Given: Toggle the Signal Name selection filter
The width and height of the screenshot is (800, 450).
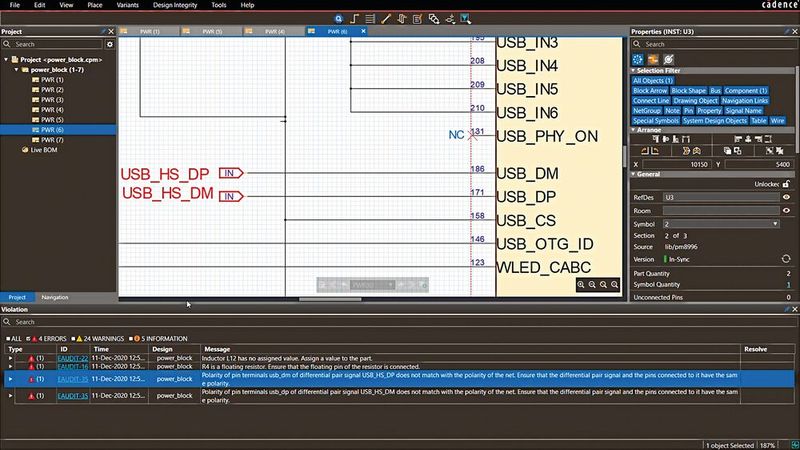Looking at the screenshot, I should click(743, 111).
